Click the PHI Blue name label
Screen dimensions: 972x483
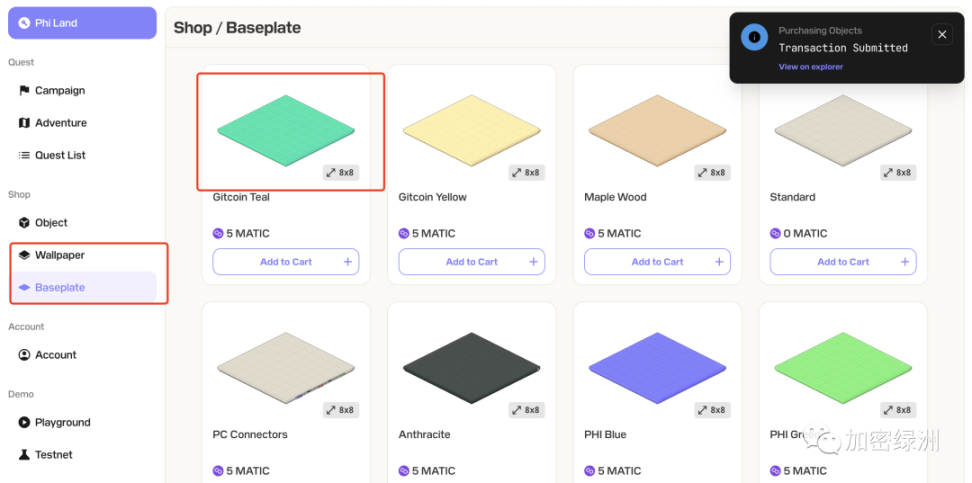(605, 435)
